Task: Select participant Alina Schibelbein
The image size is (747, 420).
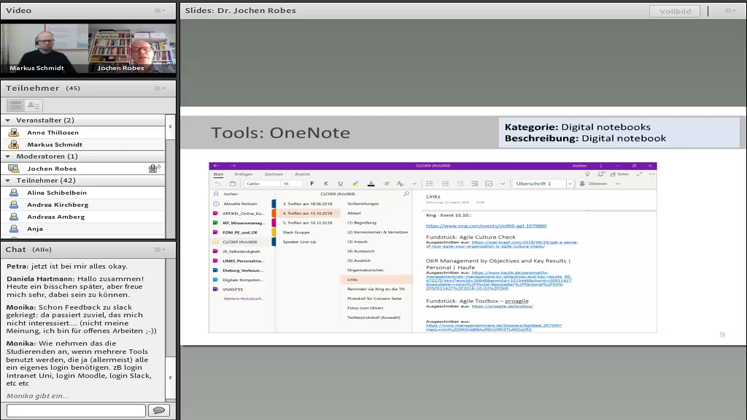Action: pyautogui.click(x=56, y=193)
